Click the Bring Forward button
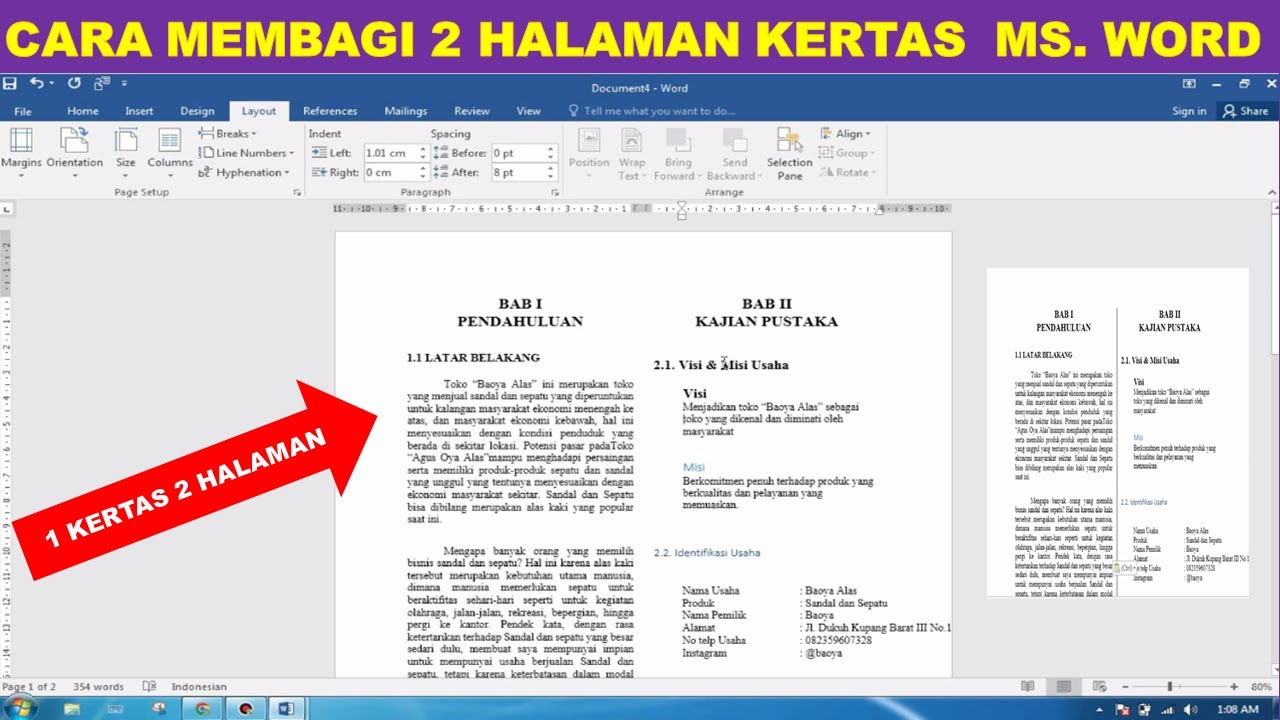Viewport: 1280px width, 720px height. pos(678,154)
